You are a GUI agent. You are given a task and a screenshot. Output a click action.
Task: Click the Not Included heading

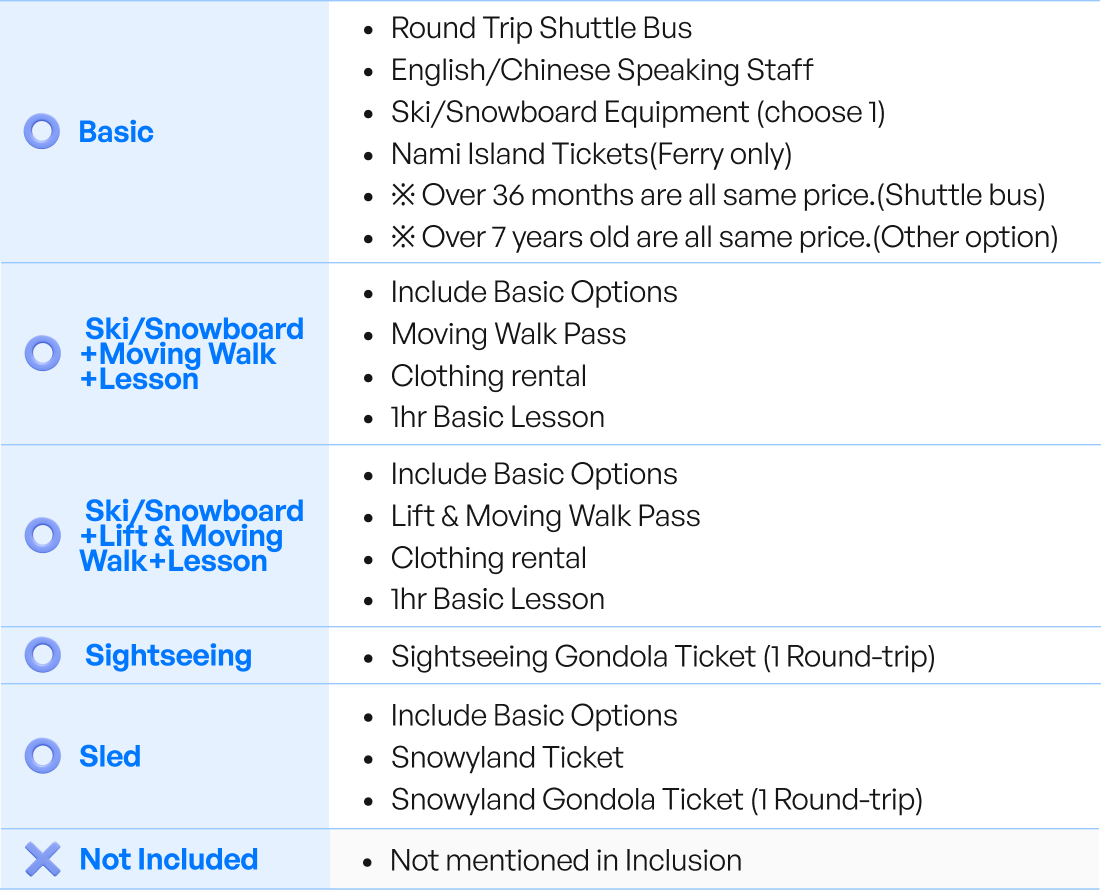[x=169, y=860]
